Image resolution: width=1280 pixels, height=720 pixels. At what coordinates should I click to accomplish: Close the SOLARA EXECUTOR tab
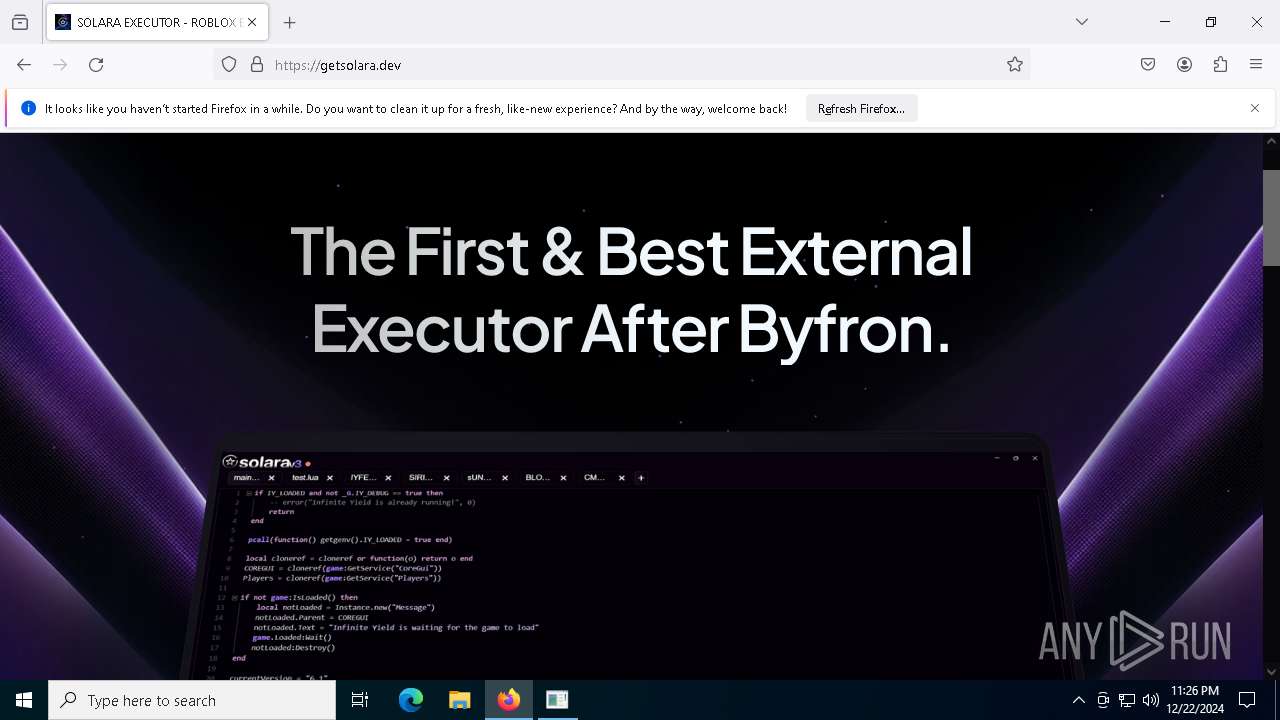click(252, 22)
